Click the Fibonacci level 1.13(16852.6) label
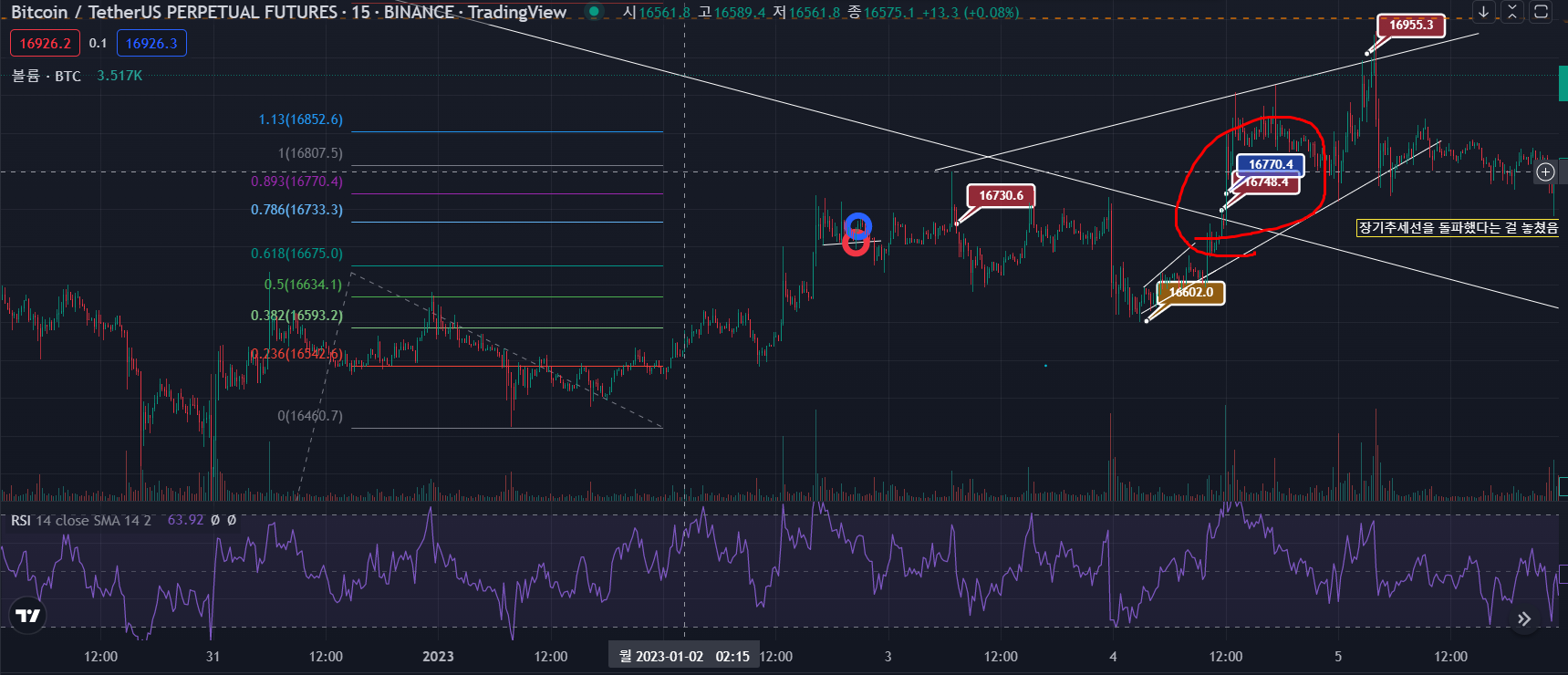 coord(301,119)
